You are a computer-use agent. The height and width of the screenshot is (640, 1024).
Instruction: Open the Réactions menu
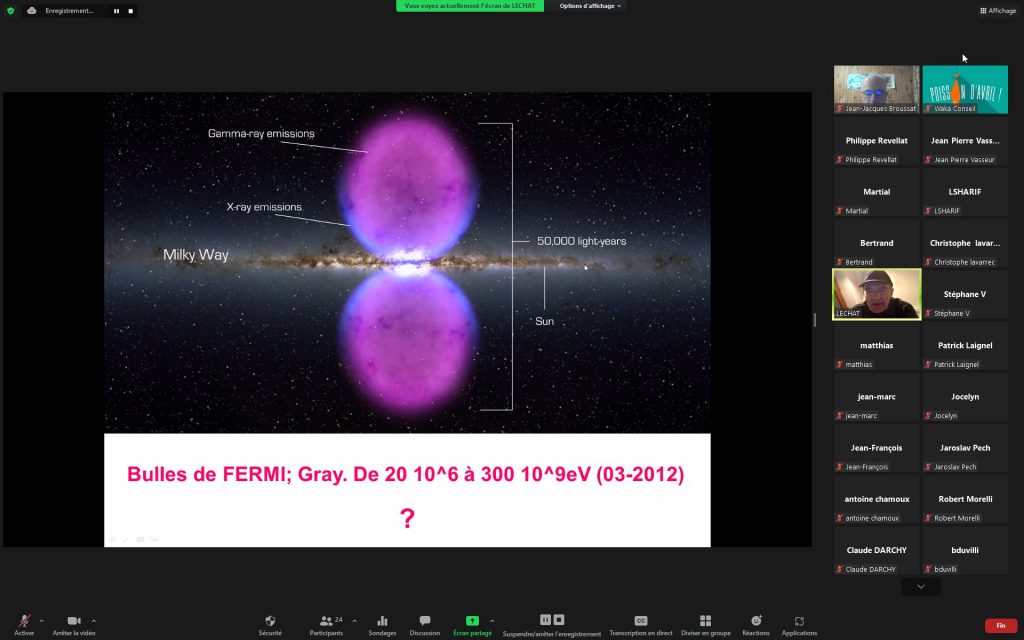[756, 624]
